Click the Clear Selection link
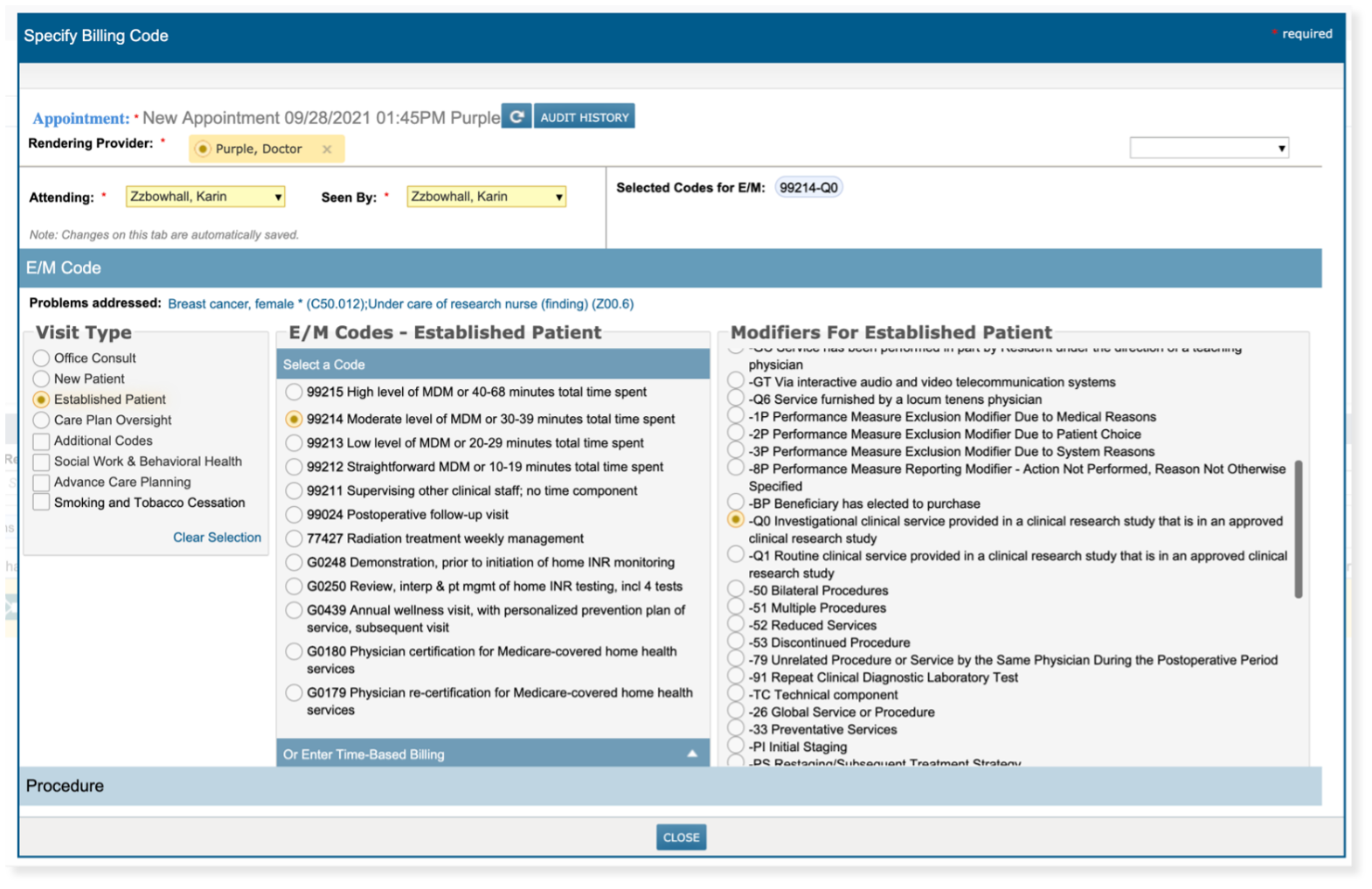Viewport: 1372px width, 889px height. 217,538
